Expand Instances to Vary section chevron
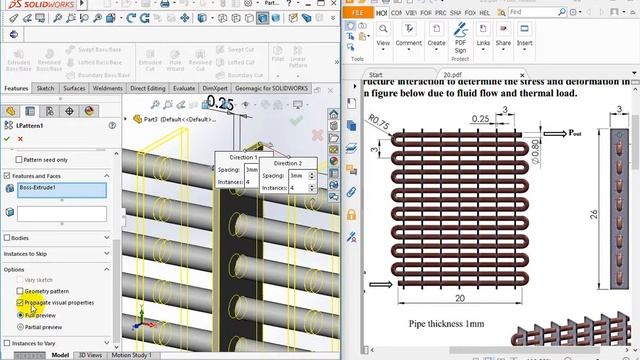This screenshot has width=640, height=360. pyautogui.click(x=107, y=343)
